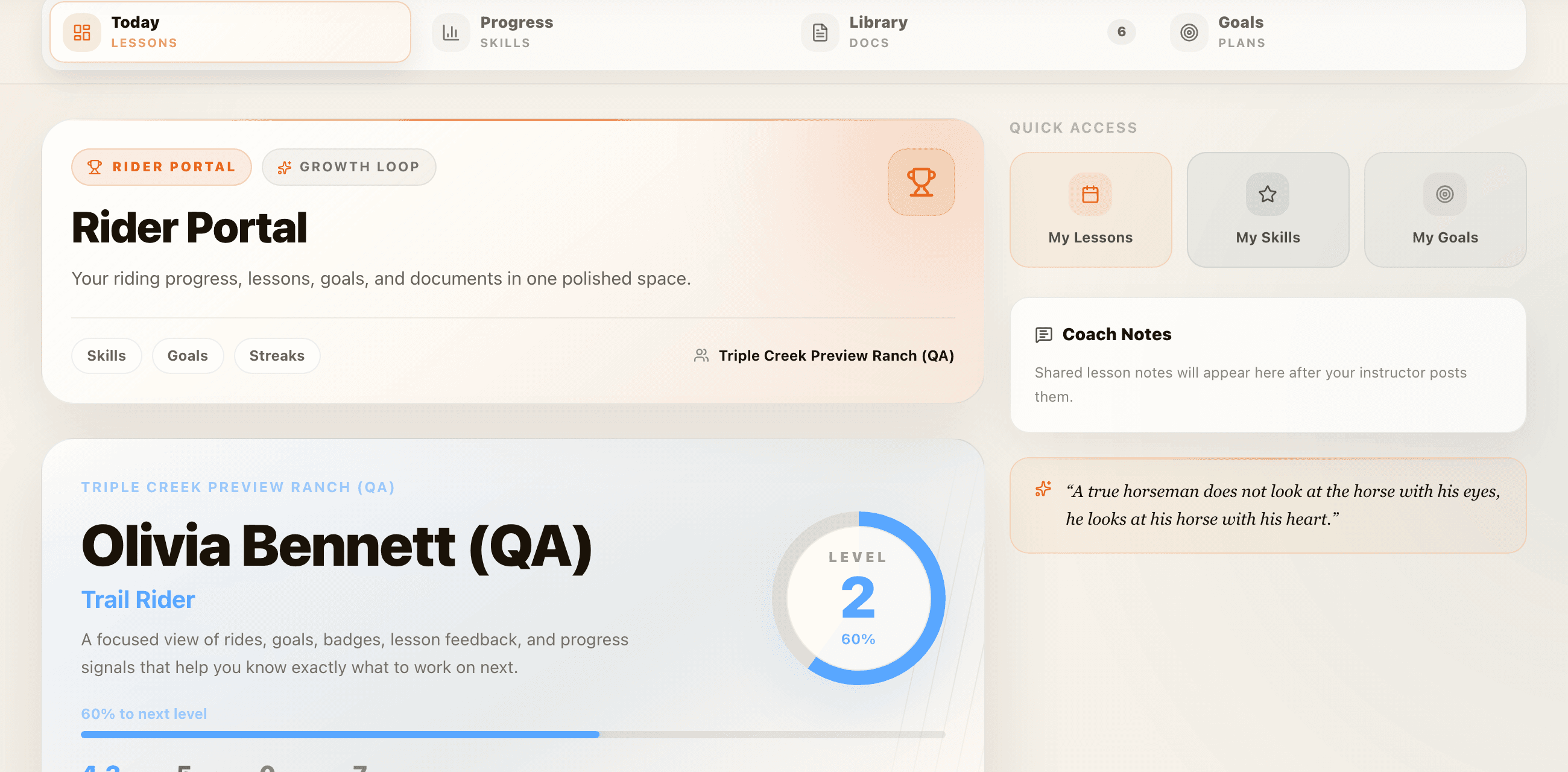Click the Triple Creek Preview Ranch (QA) label
1568x772 pixels.
click(x=836, y=356)
